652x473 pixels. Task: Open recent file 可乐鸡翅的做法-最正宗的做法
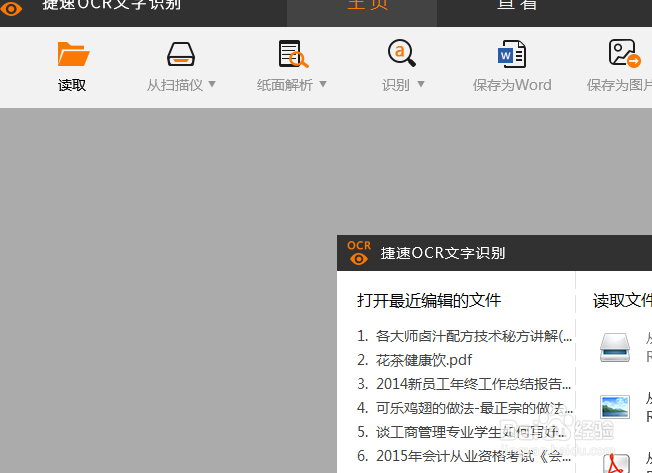coord(465,408)
